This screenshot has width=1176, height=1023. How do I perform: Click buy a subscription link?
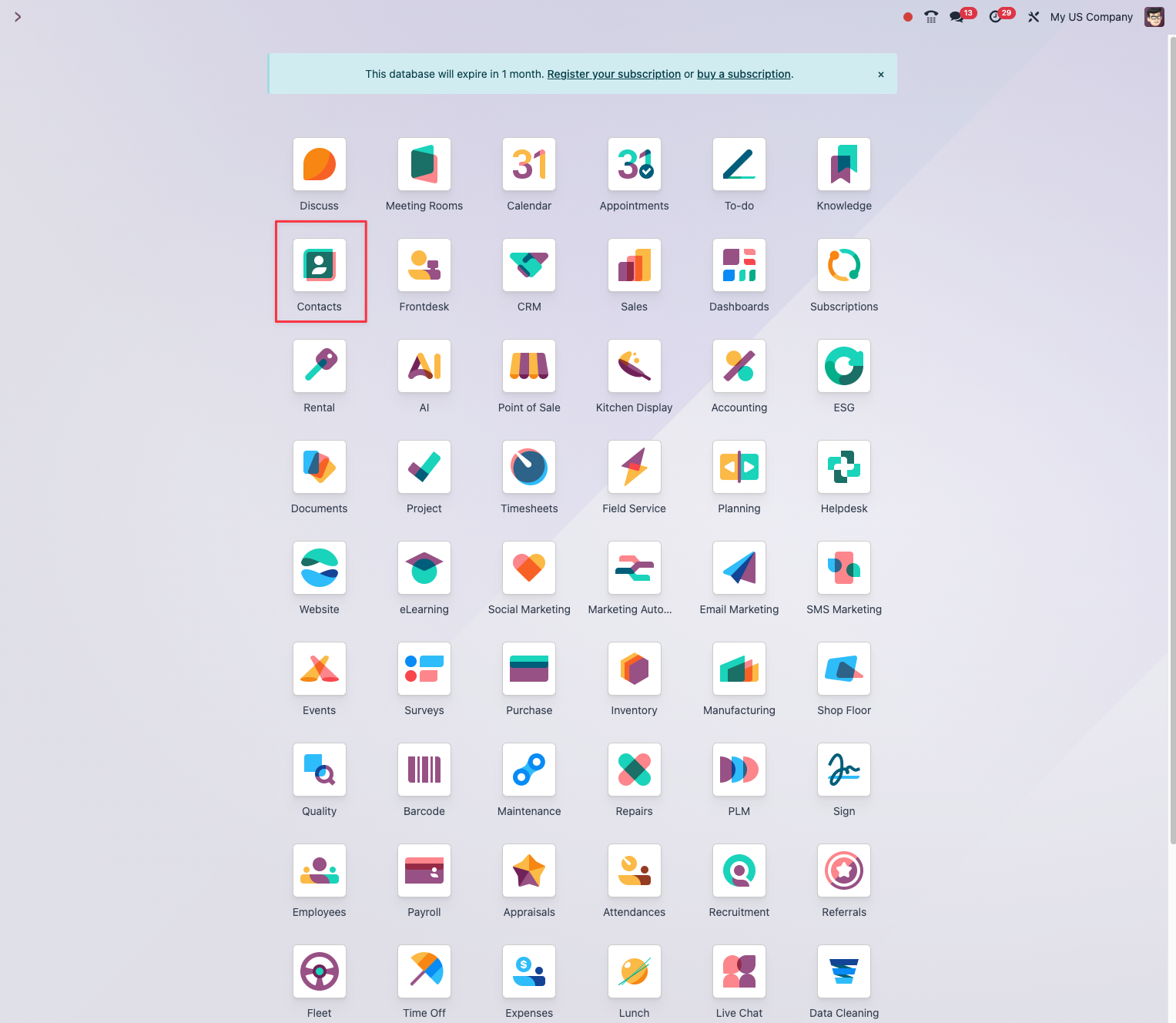point(744,74)
